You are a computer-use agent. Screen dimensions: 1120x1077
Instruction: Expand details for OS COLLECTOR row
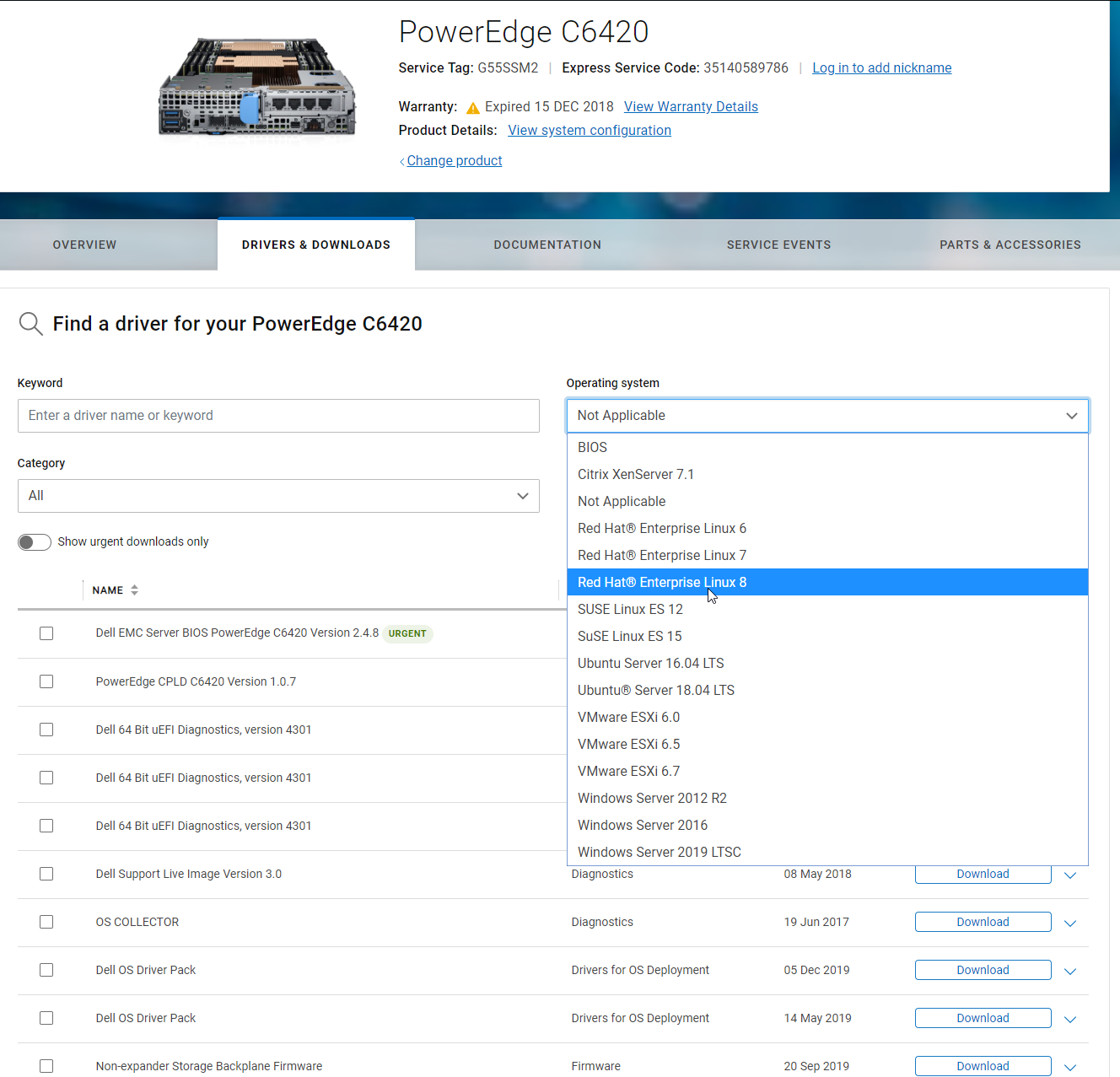click(x=1070, y=923)
